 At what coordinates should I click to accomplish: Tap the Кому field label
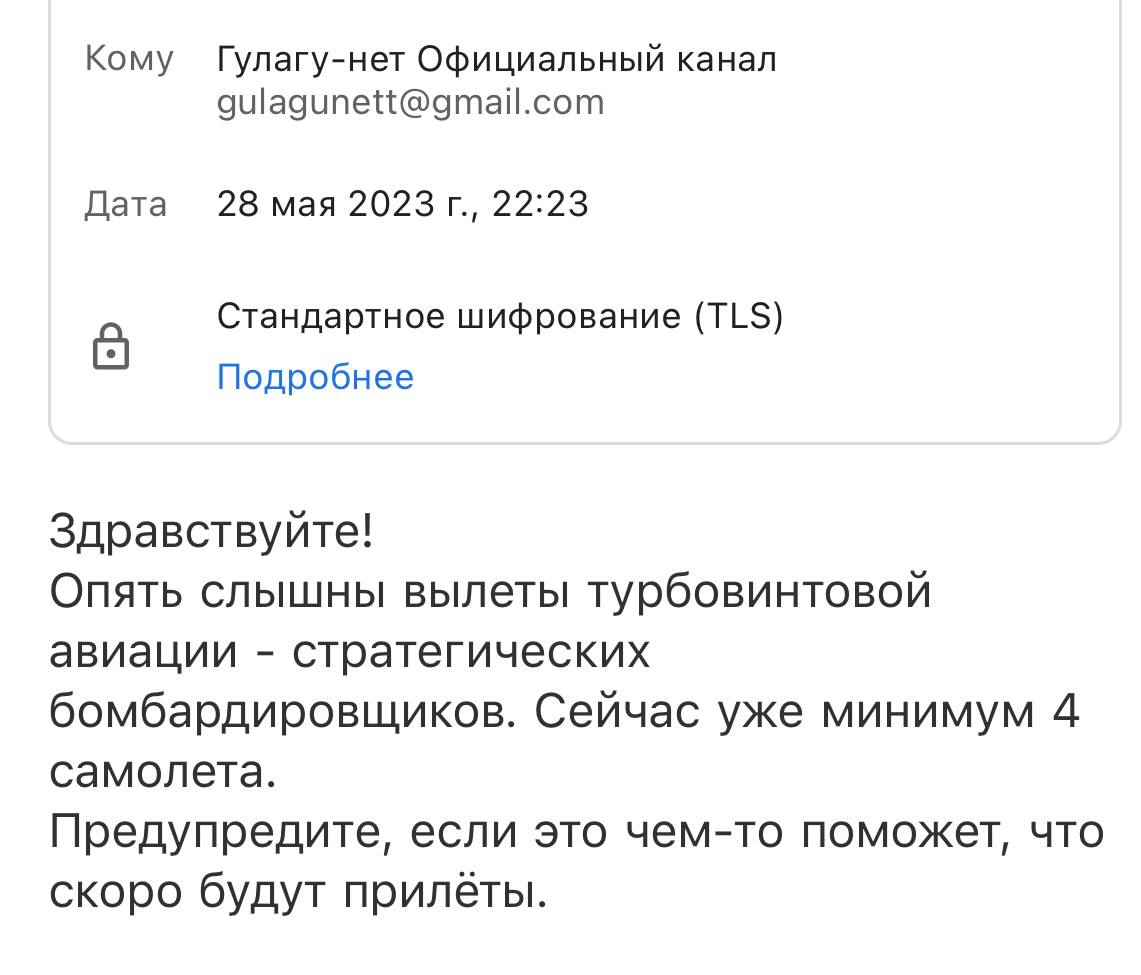click(129, 59)
